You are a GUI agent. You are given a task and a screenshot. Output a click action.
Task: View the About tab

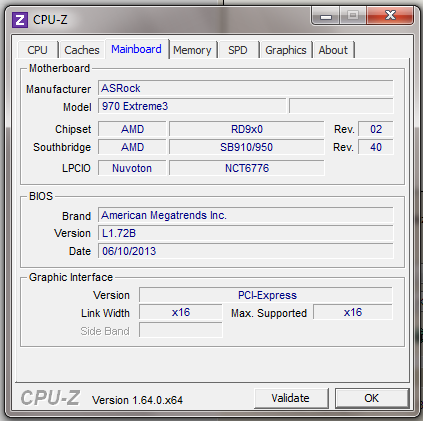(333, 50)
